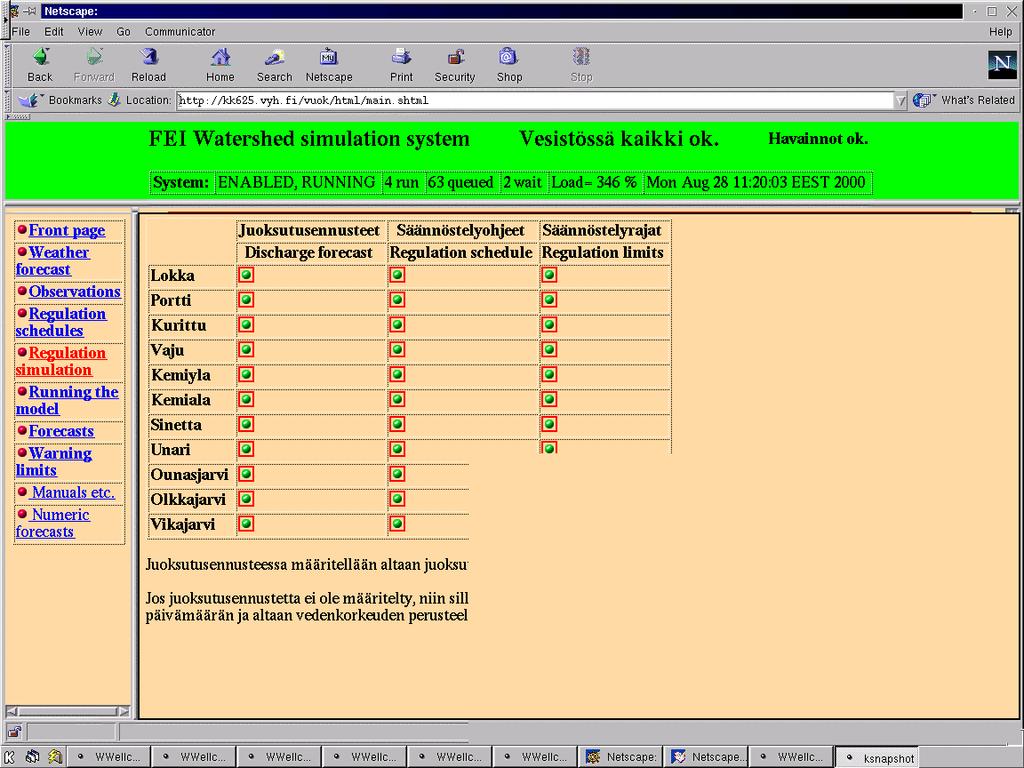The width and height of the screenshot is (1024, 768).
Task: Click the Ounasjarvi row label
Action: click(x=189, y=474)
